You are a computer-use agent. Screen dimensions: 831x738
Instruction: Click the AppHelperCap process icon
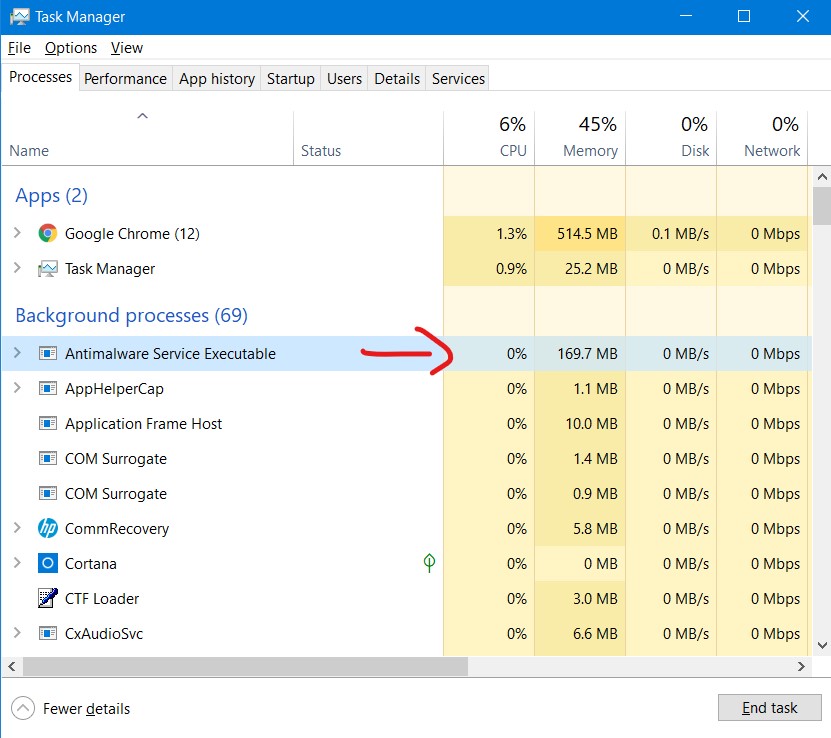tap(48, 388)
